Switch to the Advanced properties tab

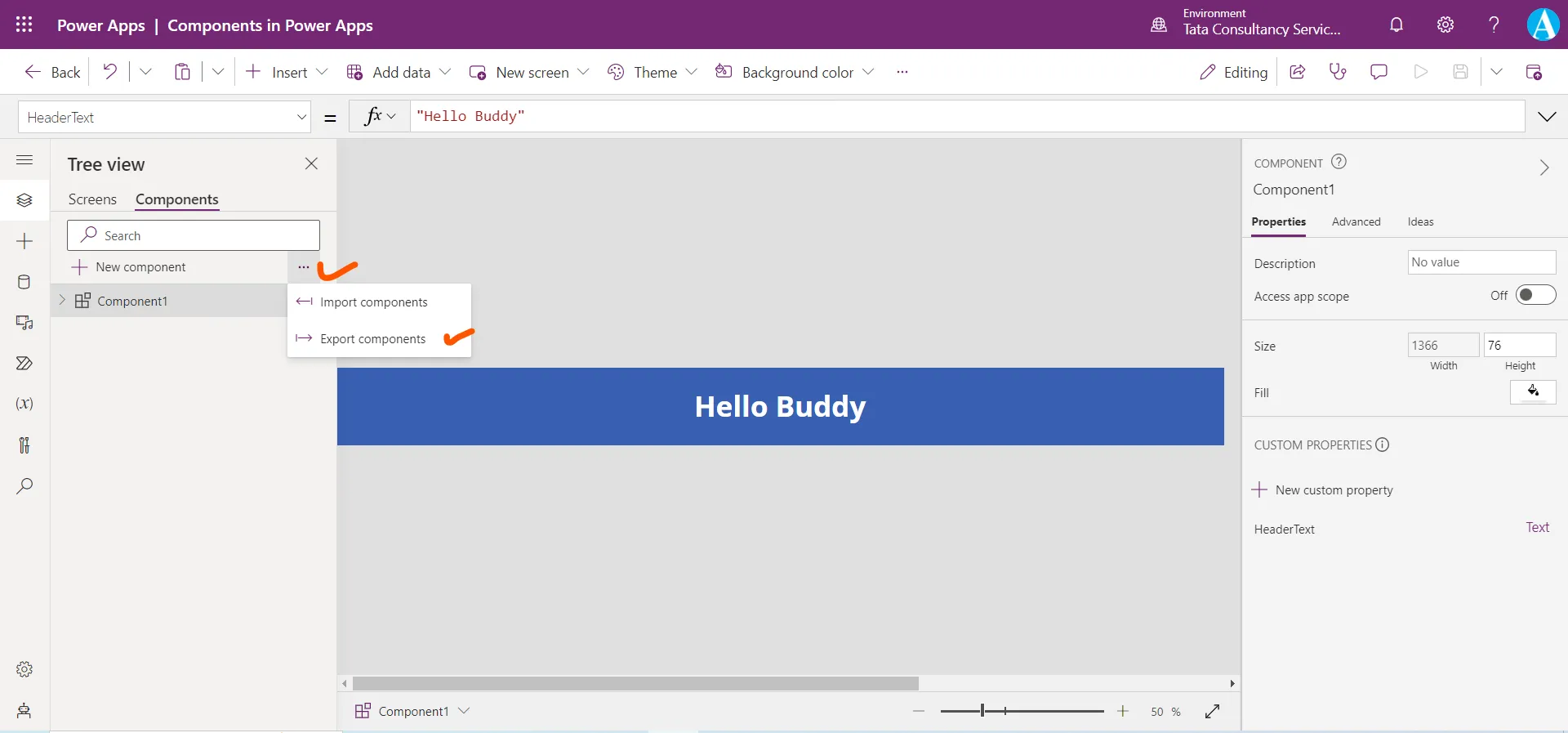click(x=1356, y=221)
